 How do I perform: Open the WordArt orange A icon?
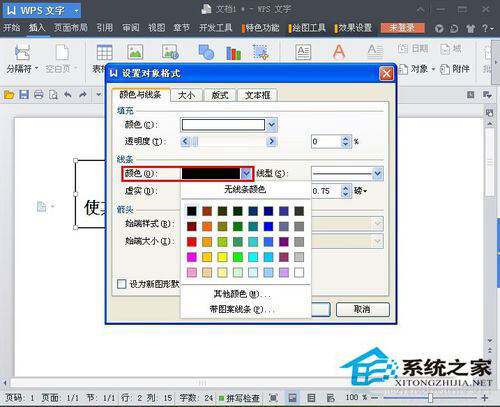pos(339,52)
